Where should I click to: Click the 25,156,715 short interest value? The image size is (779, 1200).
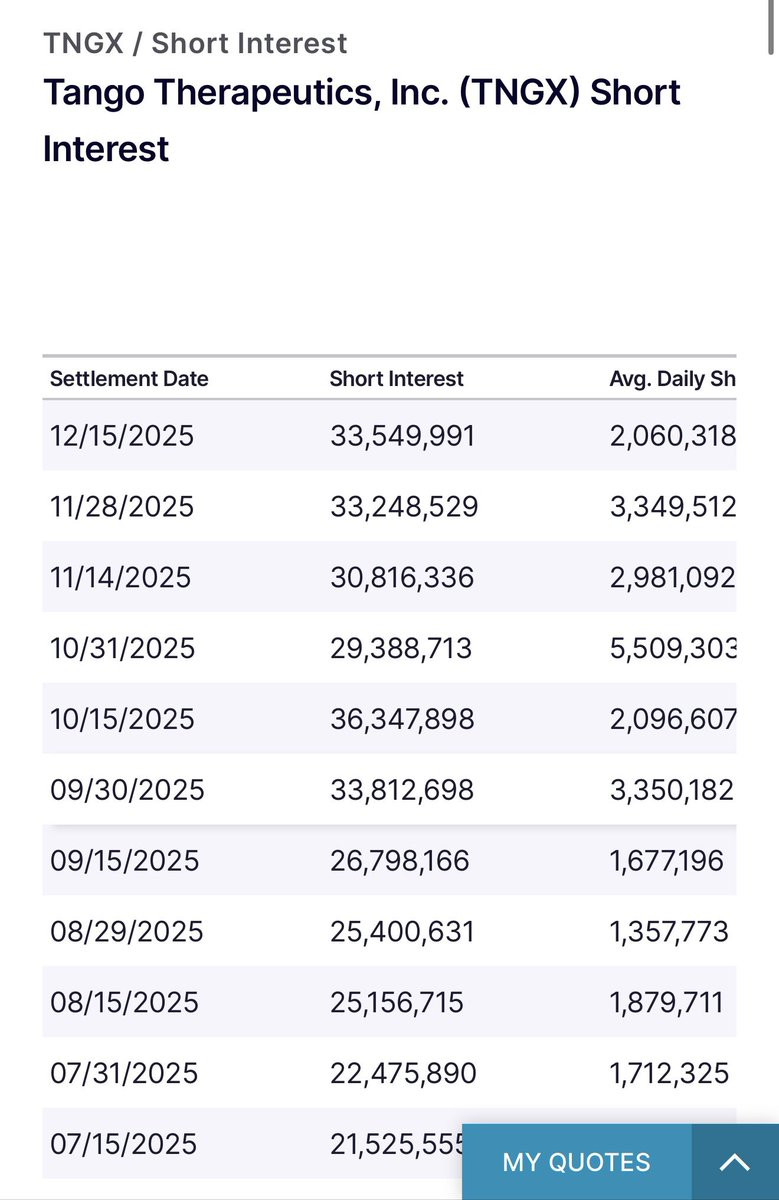(x=397, y=1004)
